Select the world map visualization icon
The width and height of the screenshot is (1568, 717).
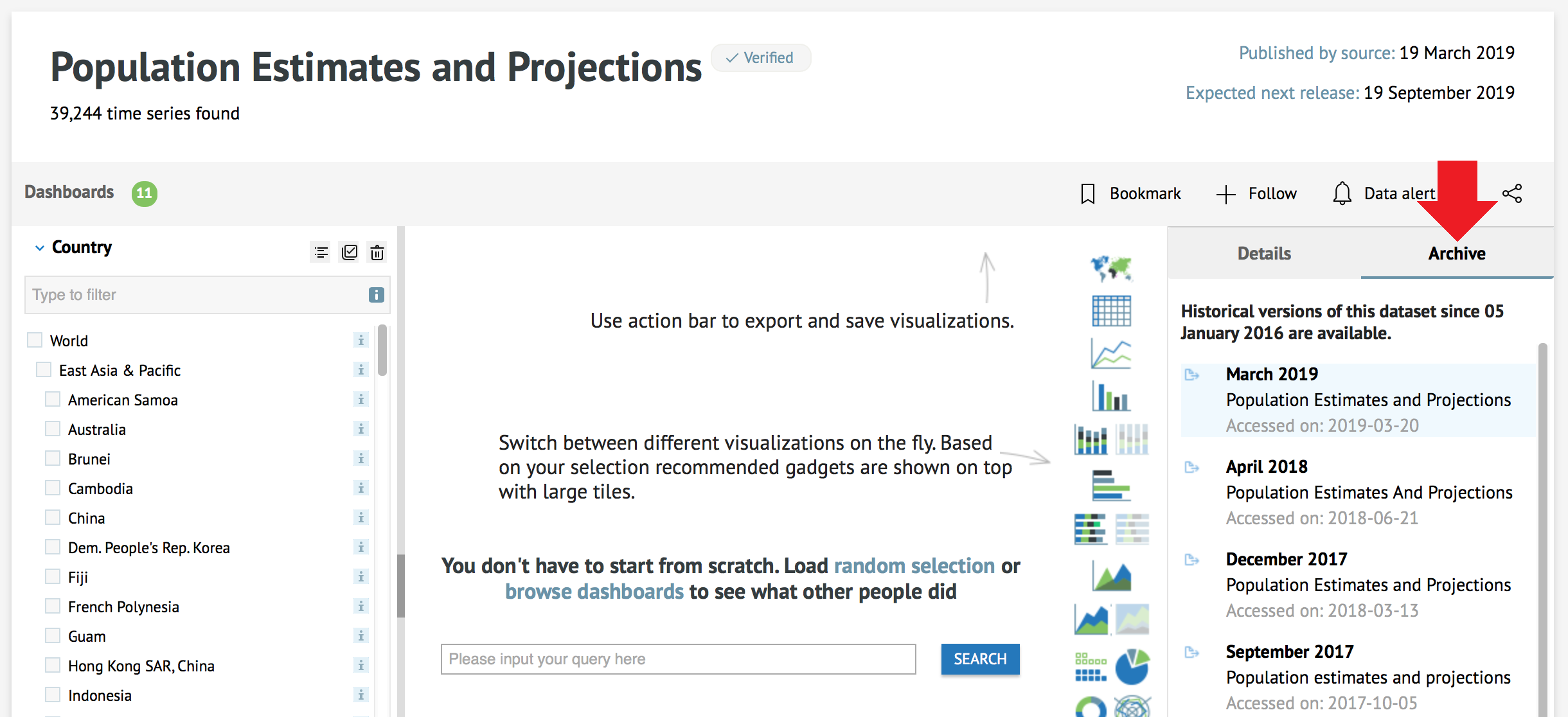pos(1111,268)
